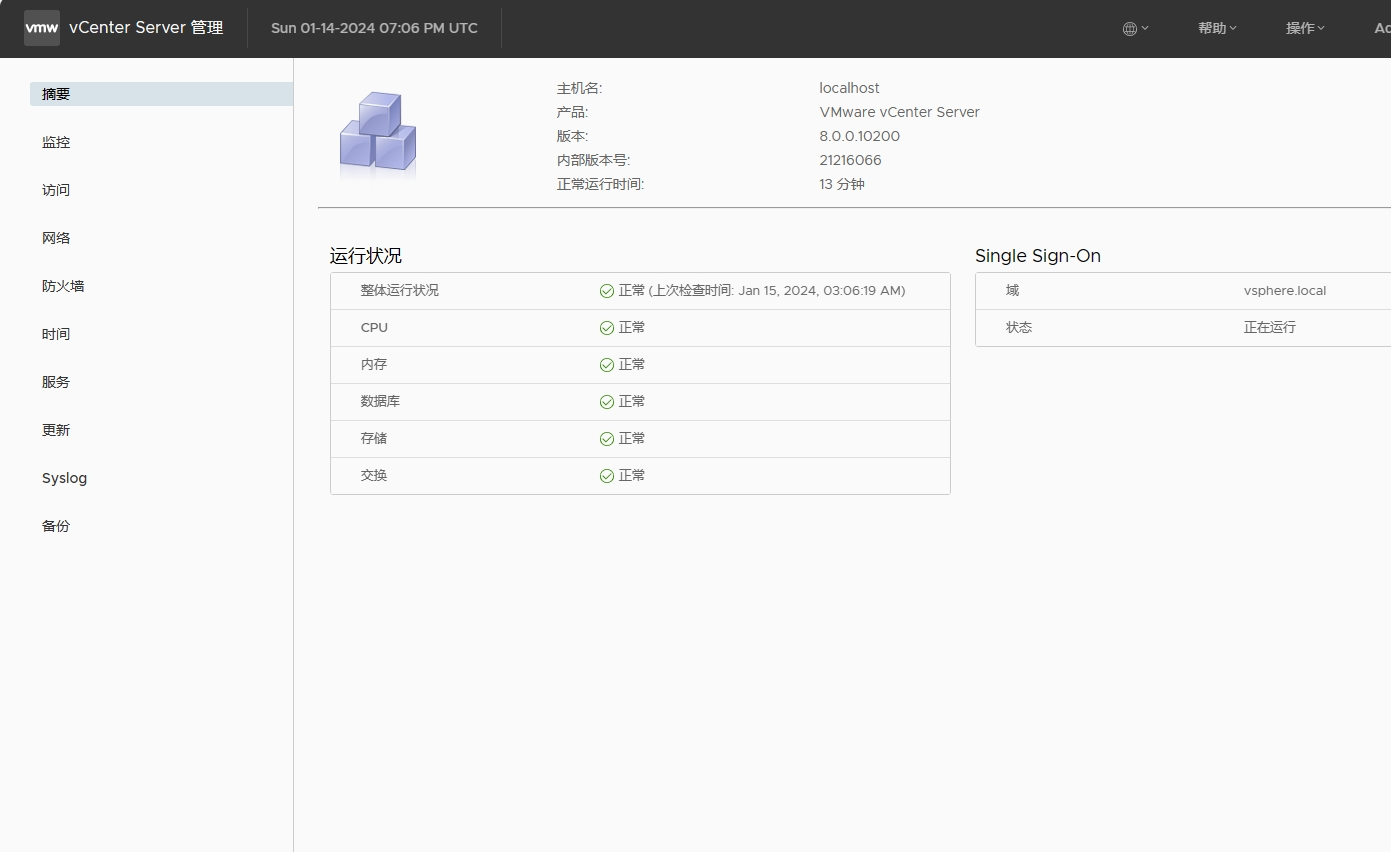Click the 主机名 label
Viewport: 1391px width, 852px height.
[x=579, y=88]
